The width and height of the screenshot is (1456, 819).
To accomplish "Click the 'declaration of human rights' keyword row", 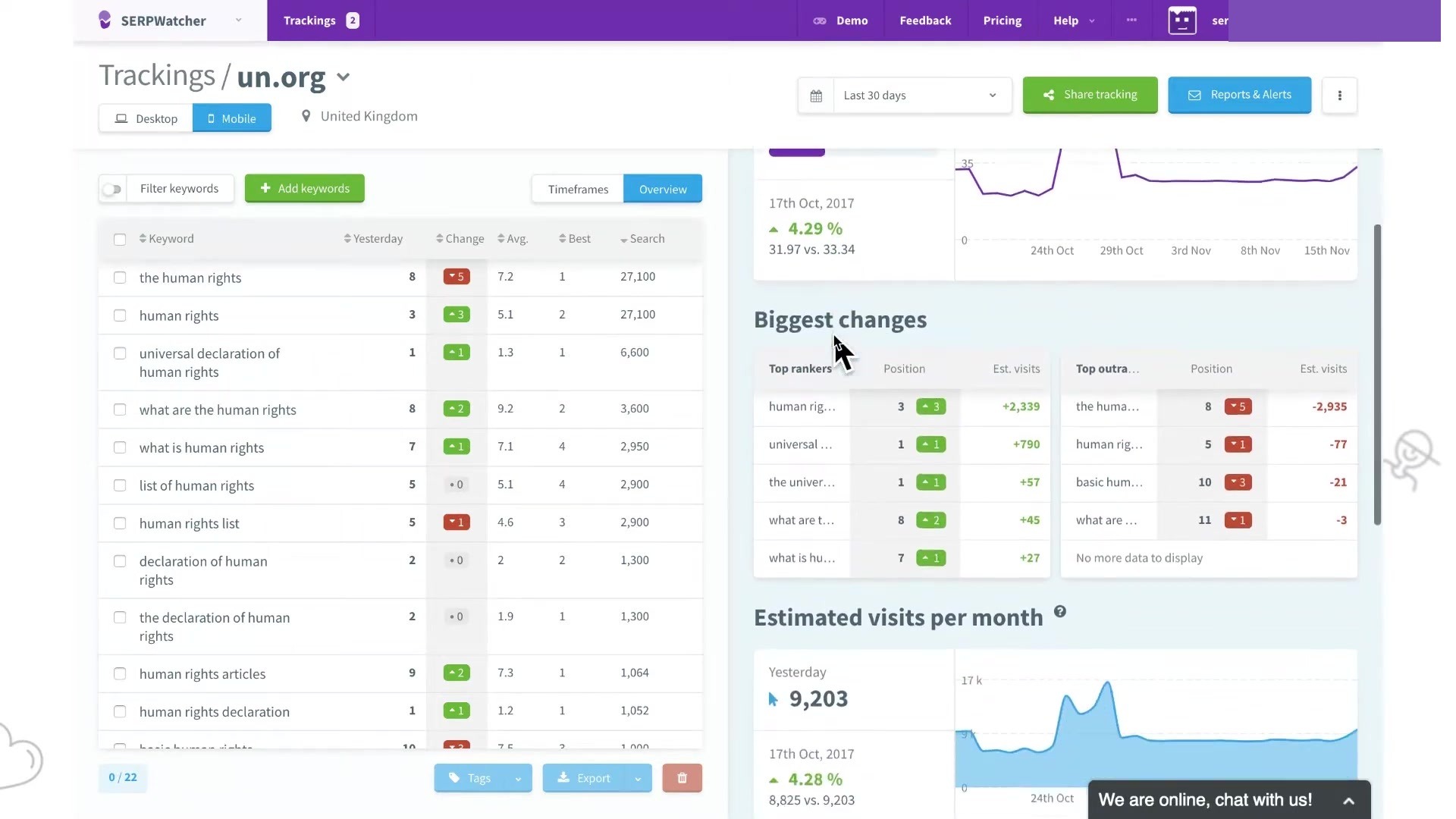I will (x=400, y=570).
